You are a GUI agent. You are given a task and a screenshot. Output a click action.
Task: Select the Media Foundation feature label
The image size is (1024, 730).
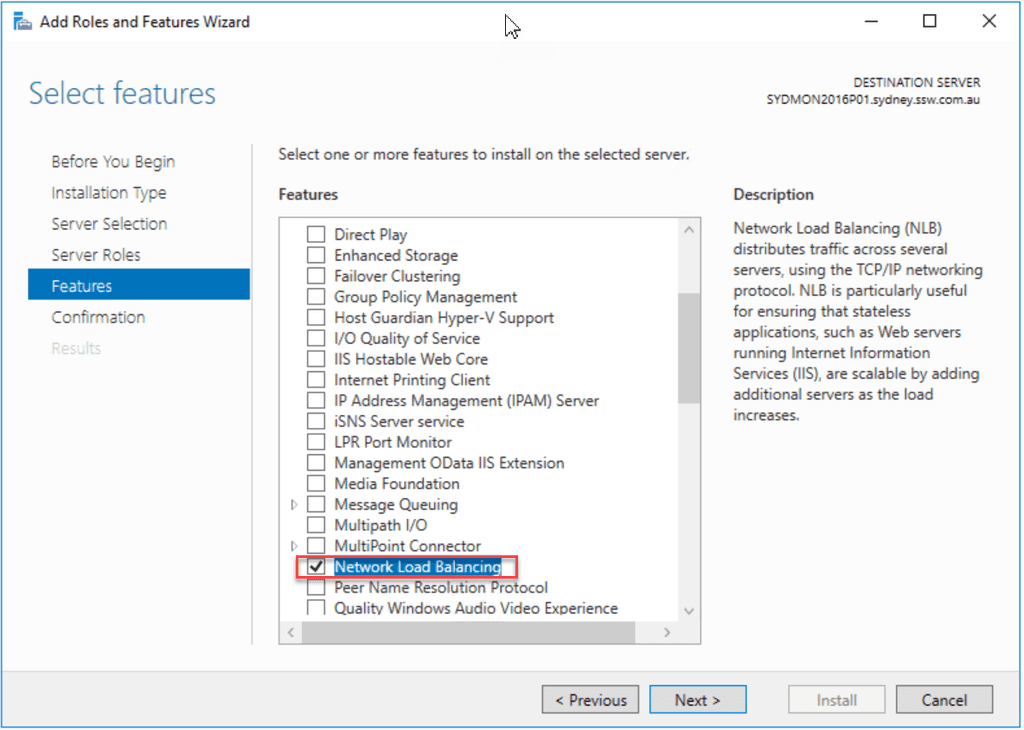tap(397, 484)
